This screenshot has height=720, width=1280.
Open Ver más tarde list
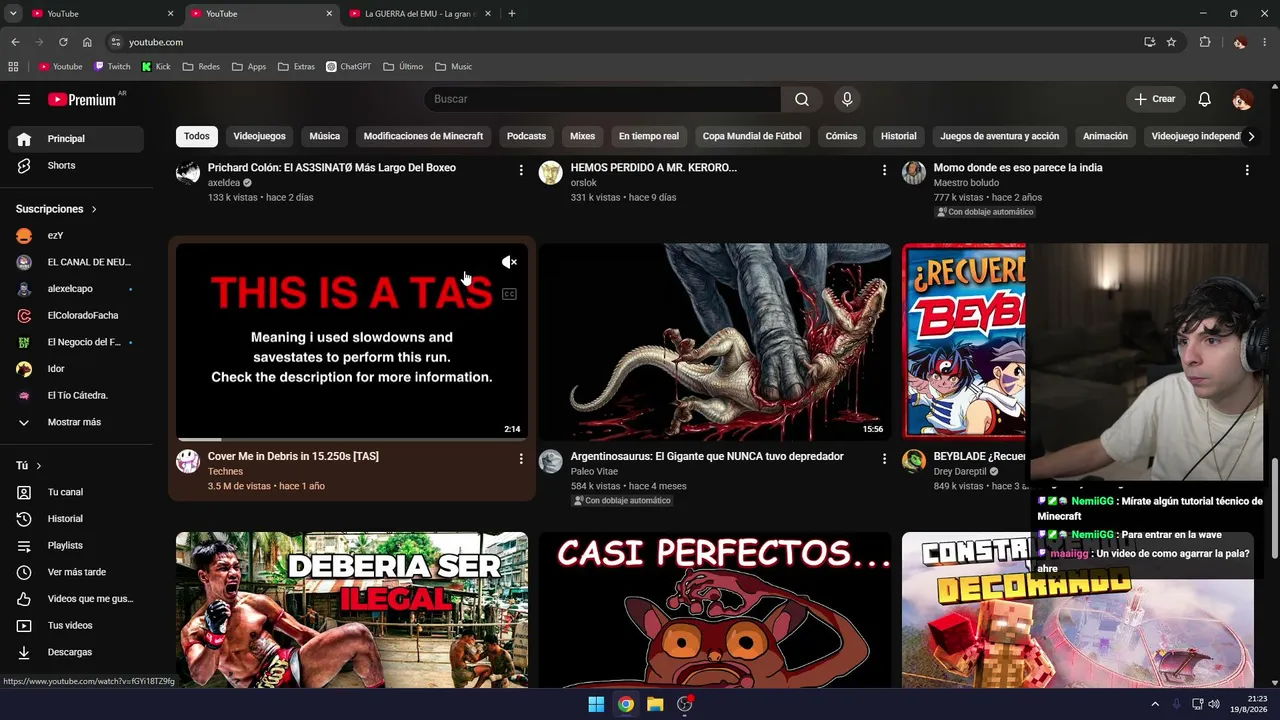76,572
